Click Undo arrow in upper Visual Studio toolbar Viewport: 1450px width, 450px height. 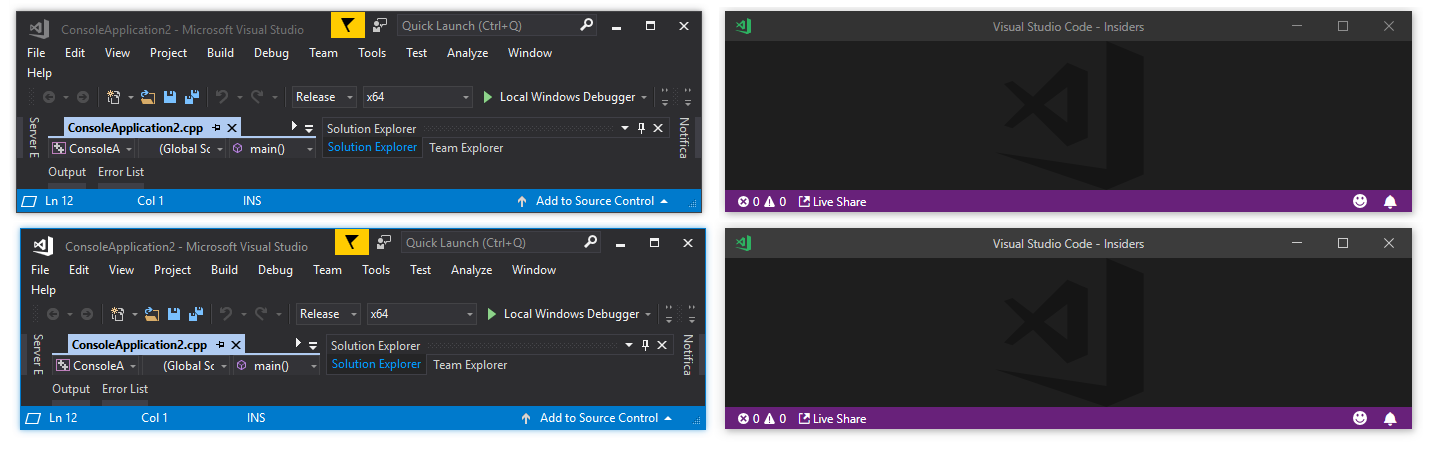click(x=222, y=97)
